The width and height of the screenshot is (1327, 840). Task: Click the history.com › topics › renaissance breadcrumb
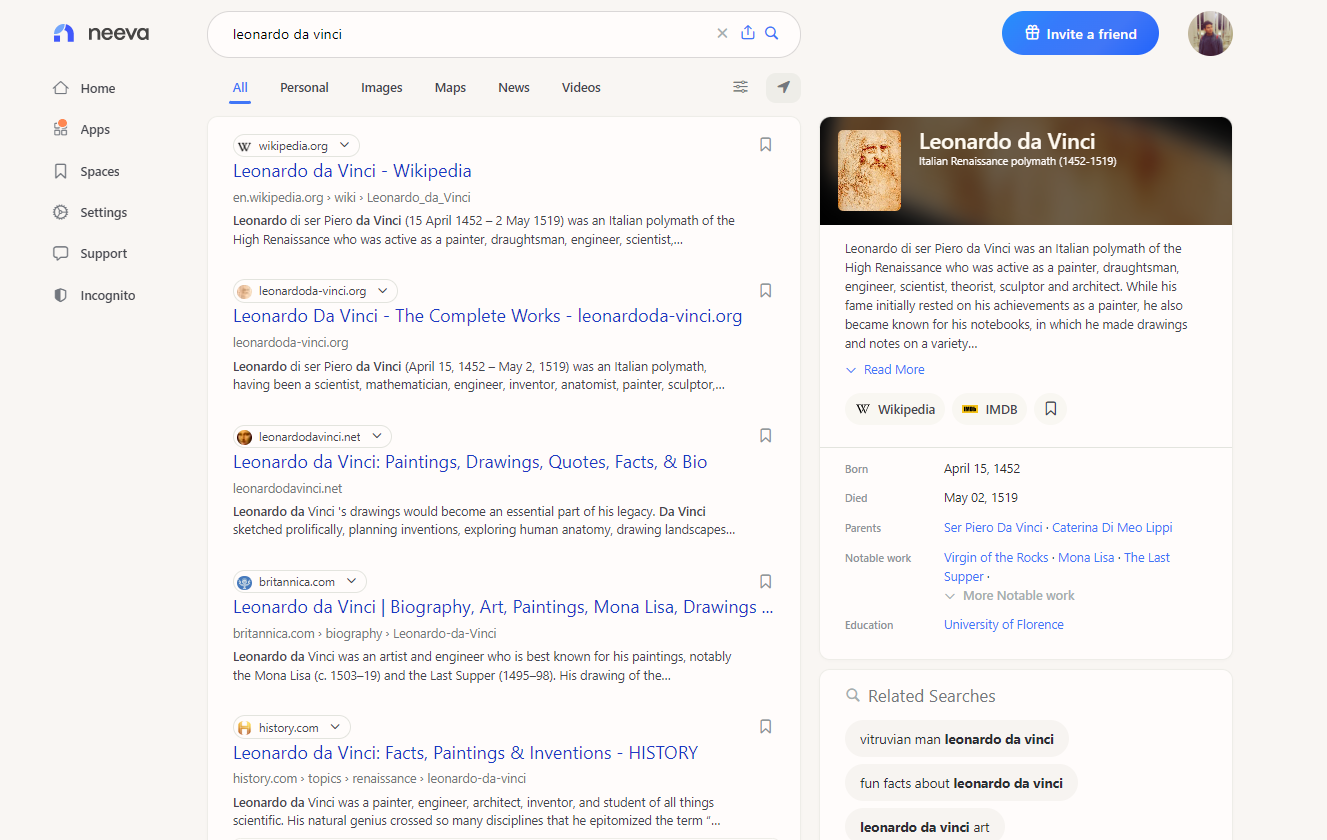380,778
